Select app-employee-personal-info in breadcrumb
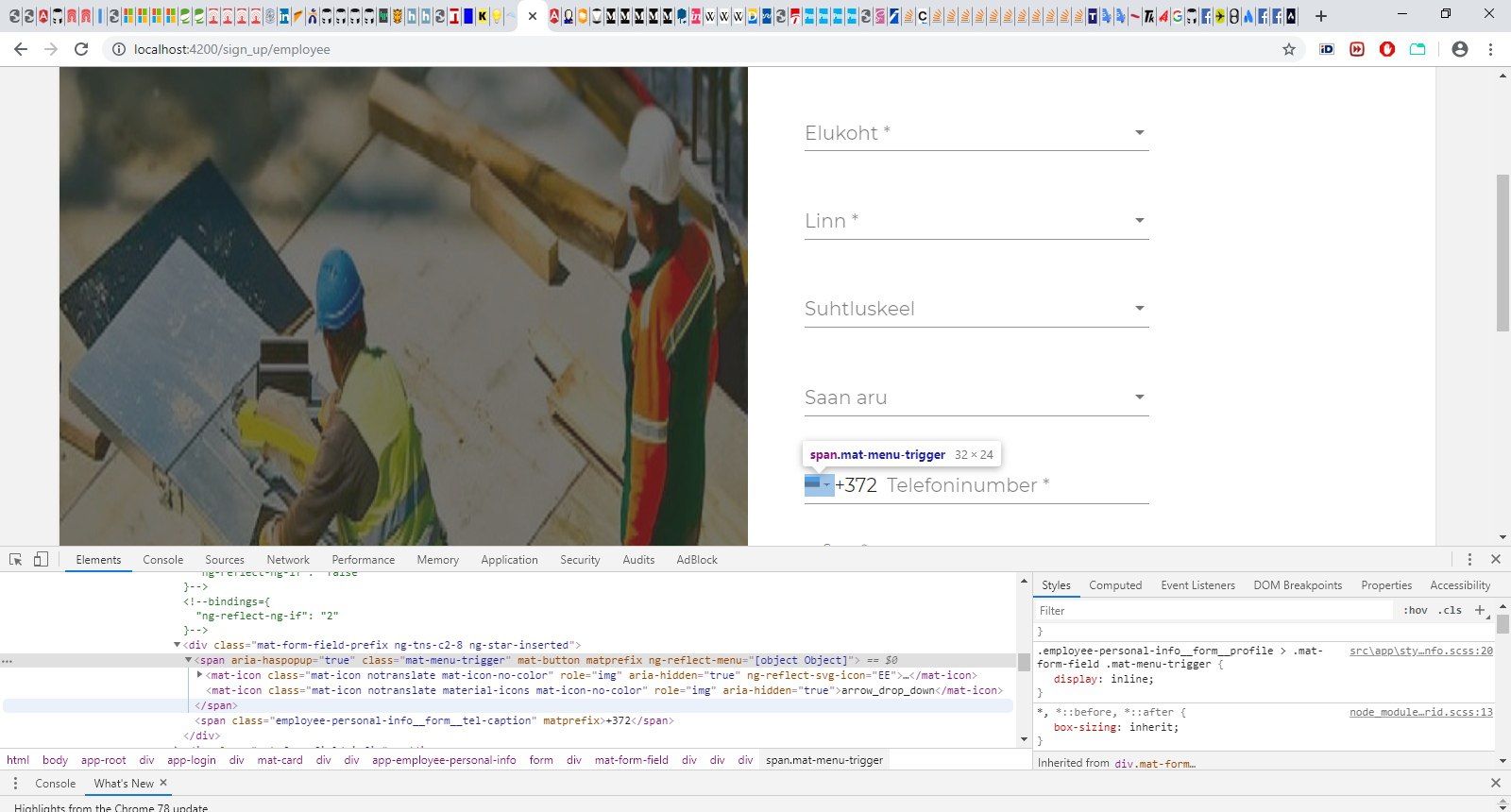Viewport: 1511px width, 812px height. coord(444,760)
